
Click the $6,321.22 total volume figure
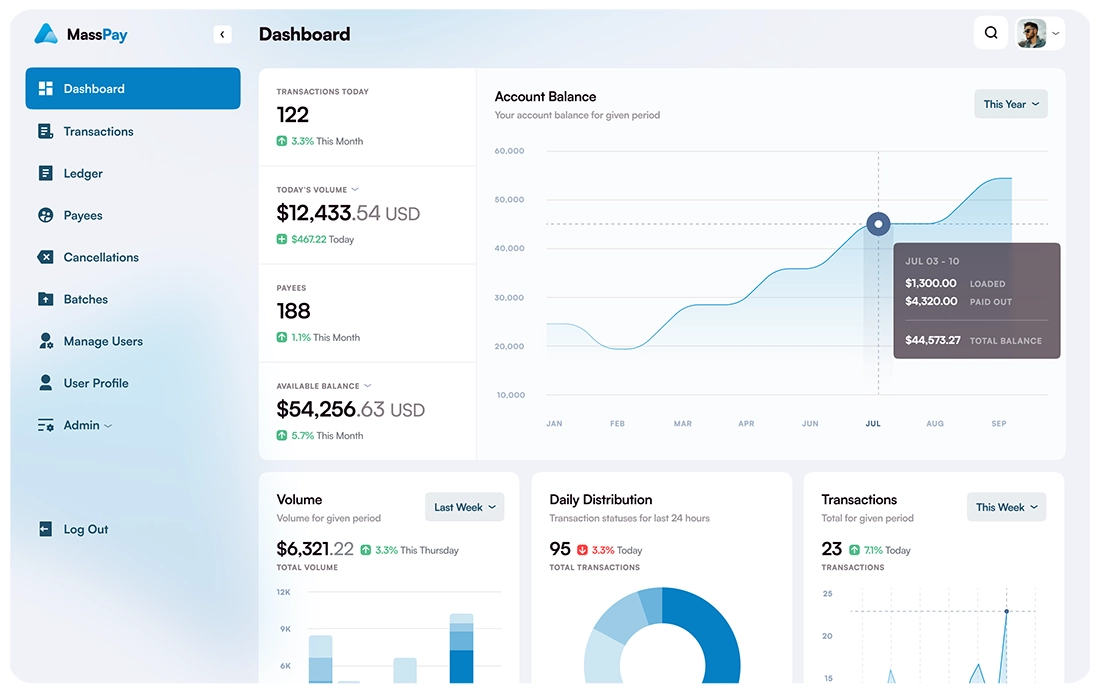(315, 548)
